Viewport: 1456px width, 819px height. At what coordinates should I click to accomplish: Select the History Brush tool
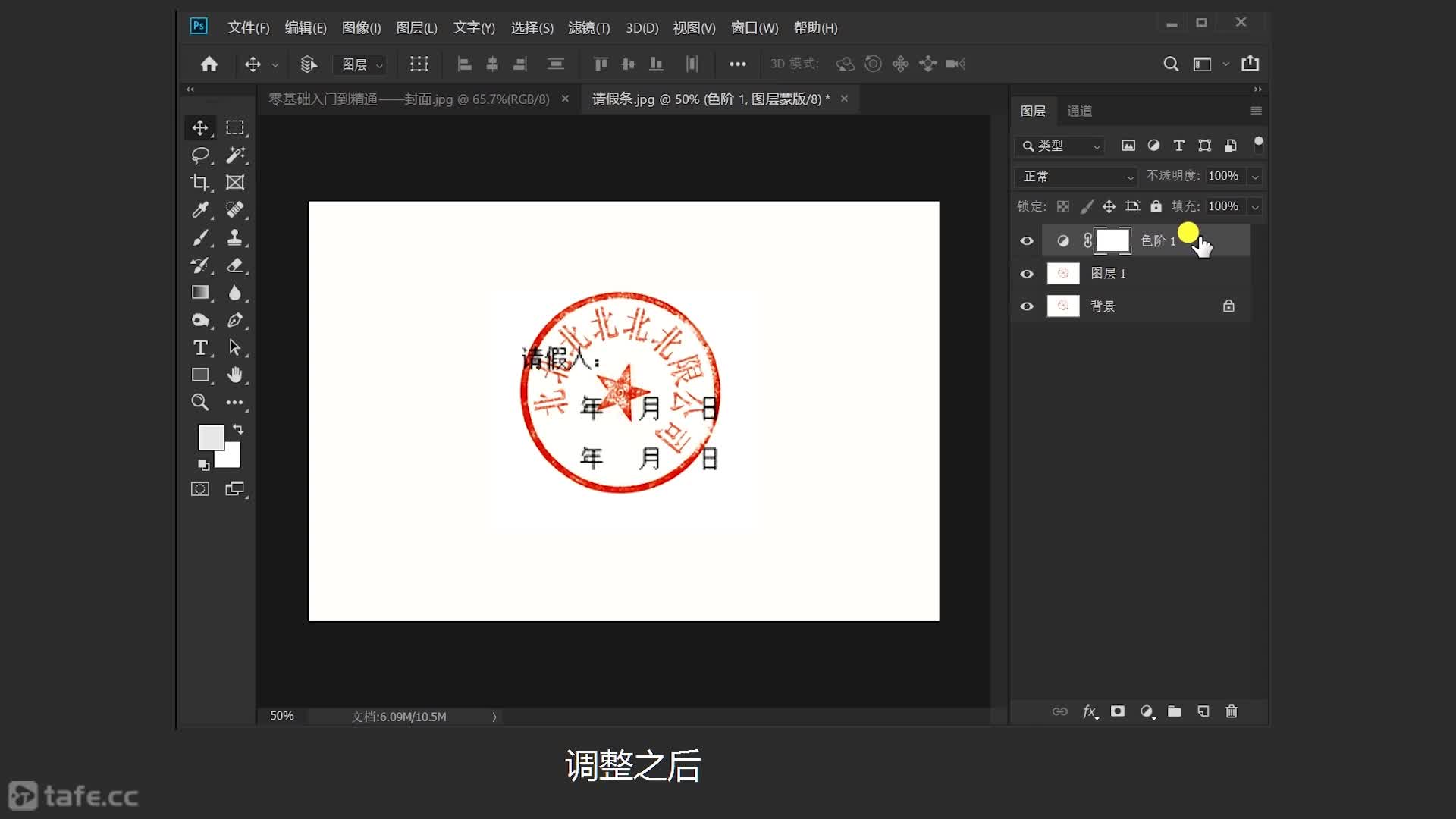pos(200,265)
